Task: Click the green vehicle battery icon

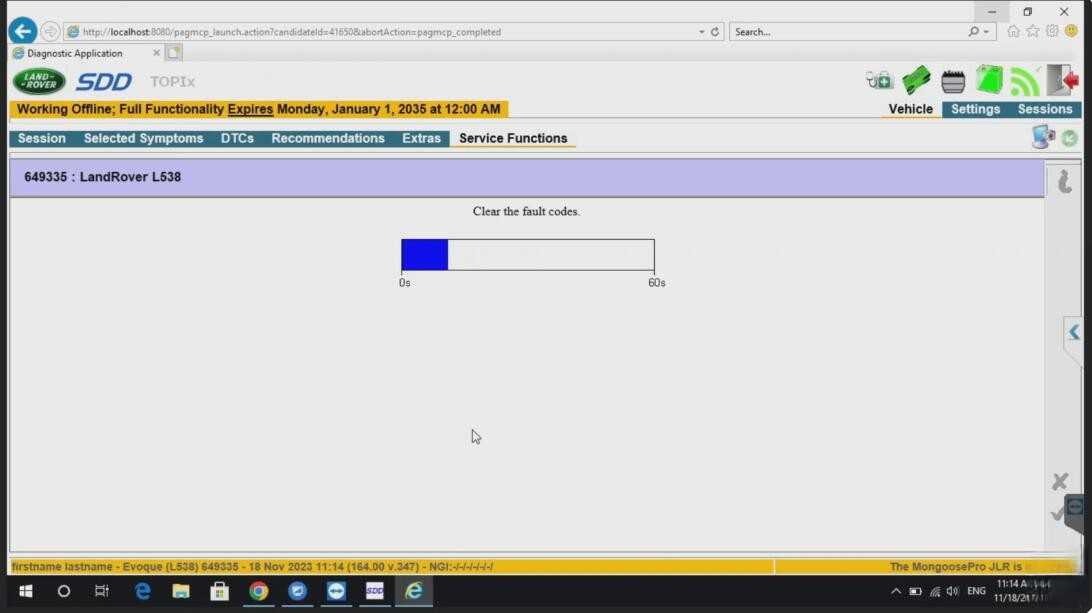Action: [x=989, y=80]
